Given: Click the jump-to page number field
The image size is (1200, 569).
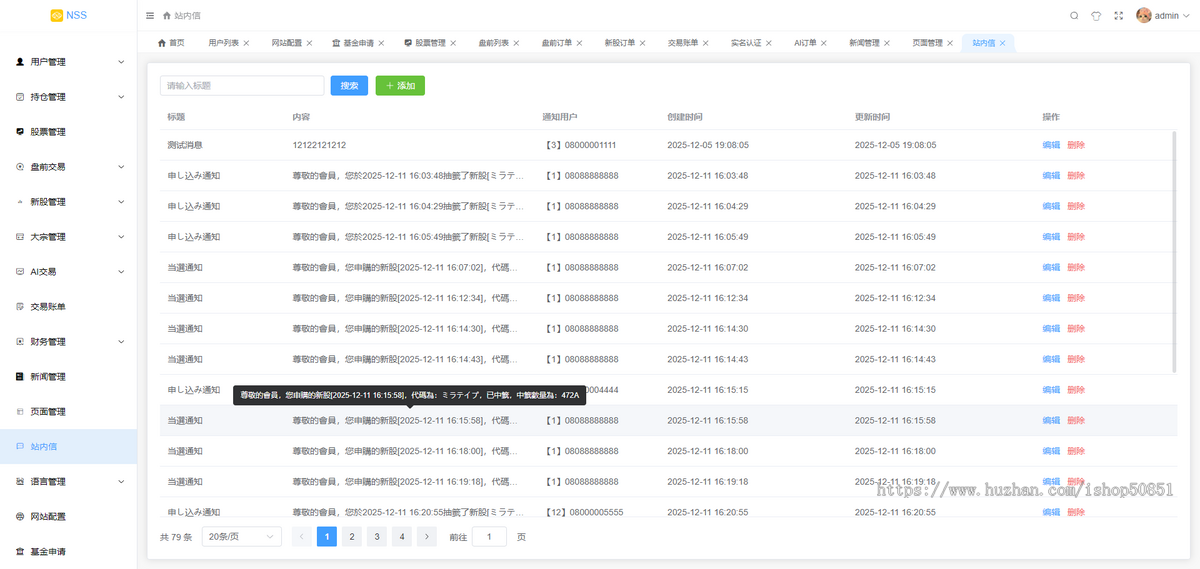Looking at the screenshot, I should (489, 537).
